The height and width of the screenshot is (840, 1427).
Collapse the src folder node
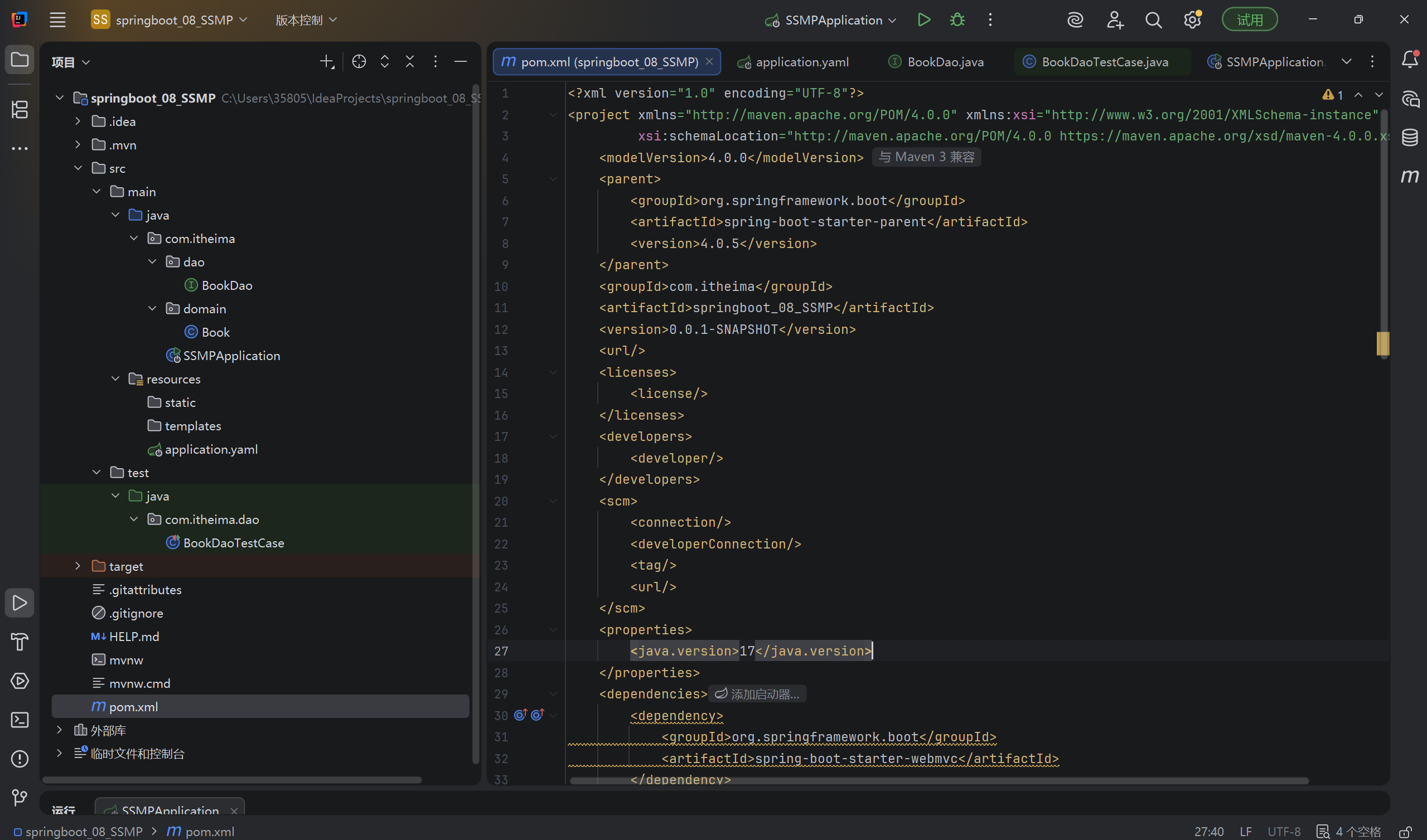click(x=78, y=168)
